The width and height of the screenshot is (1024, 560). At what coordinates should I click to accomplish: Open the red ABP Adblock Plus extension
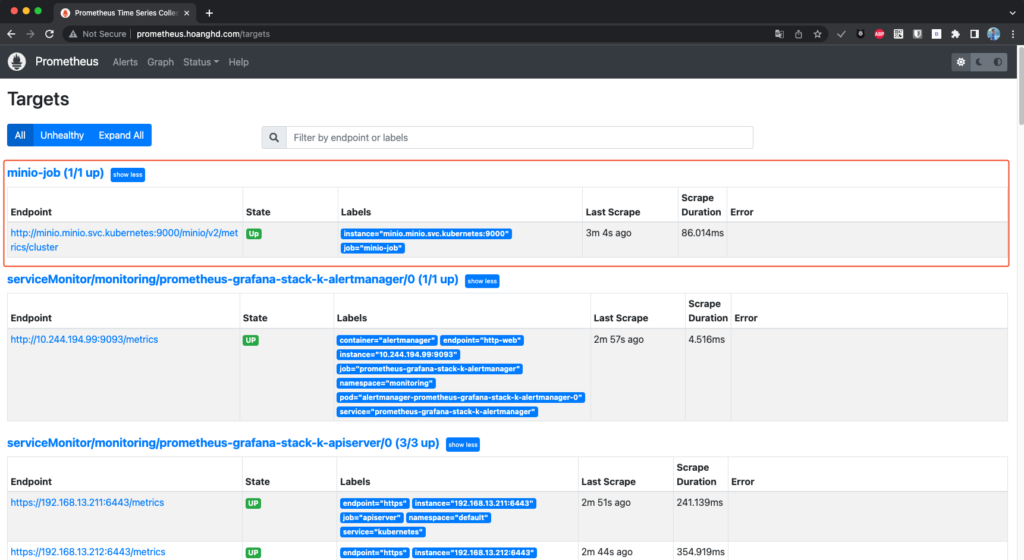pyautogui.click(x=879, y=34)
